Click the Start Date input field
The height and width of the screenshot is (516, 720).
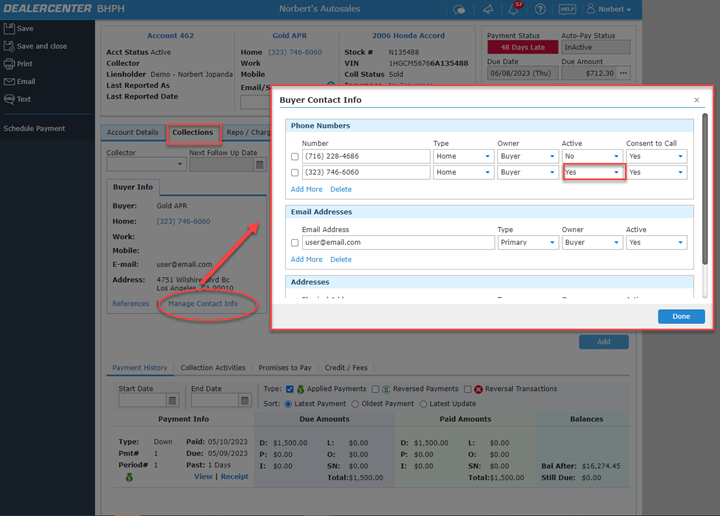coord(142,401)
